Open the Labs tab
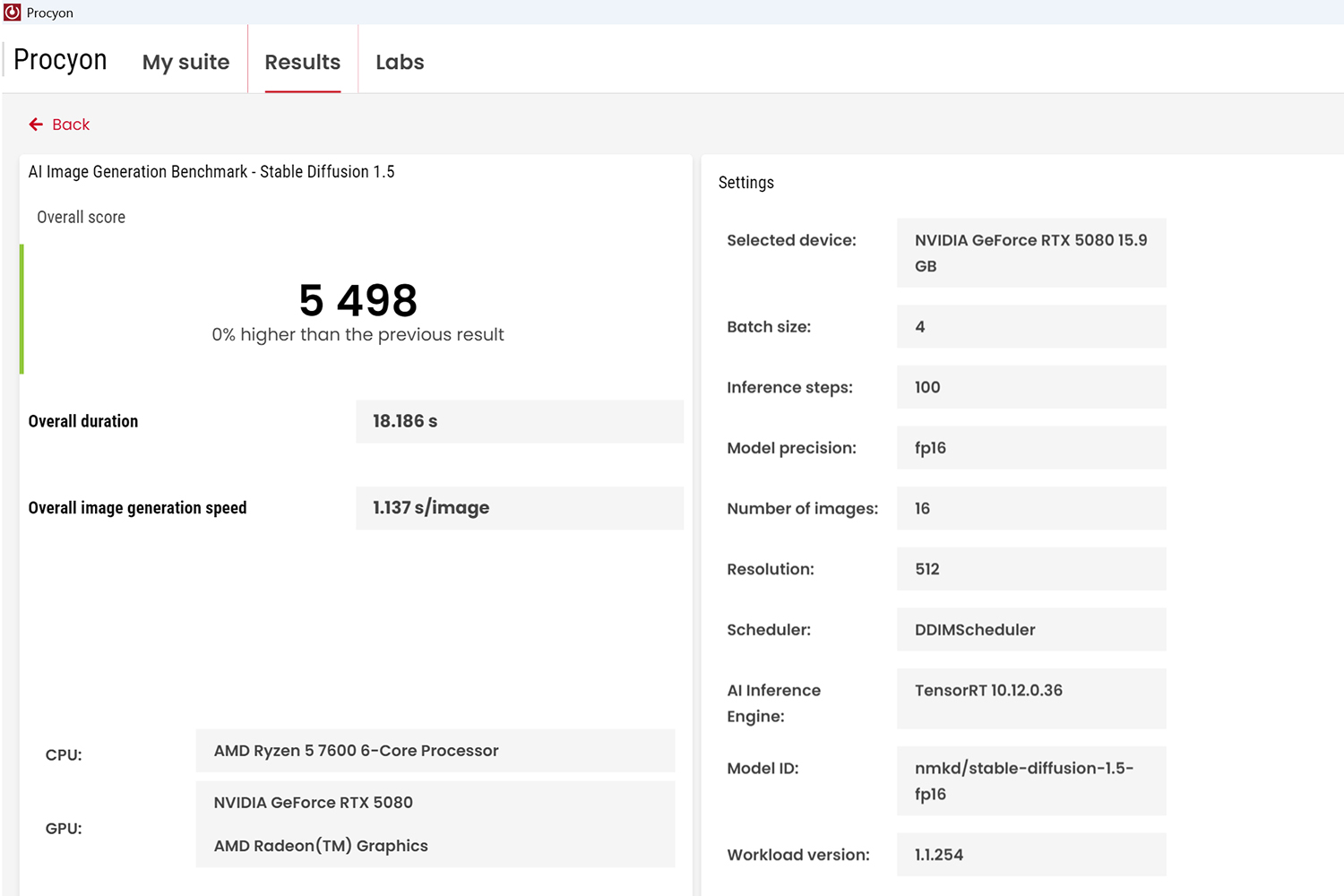 pyautogui.click(x=400, y=62)
